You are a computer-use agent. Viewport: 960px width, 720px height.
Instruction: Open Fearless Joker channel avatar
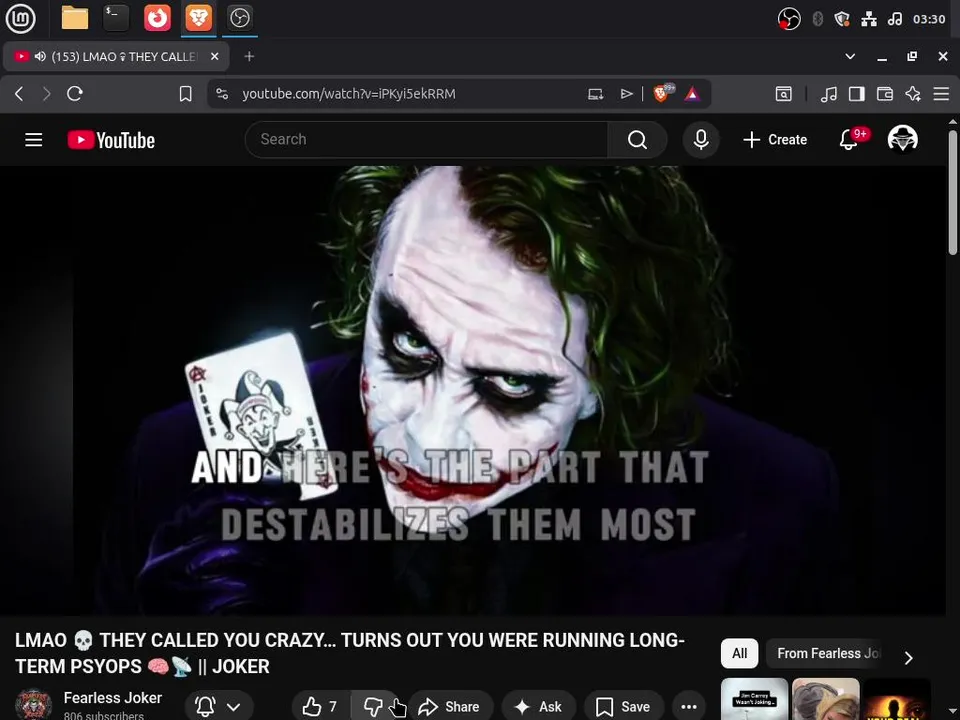tap(33, 704)
